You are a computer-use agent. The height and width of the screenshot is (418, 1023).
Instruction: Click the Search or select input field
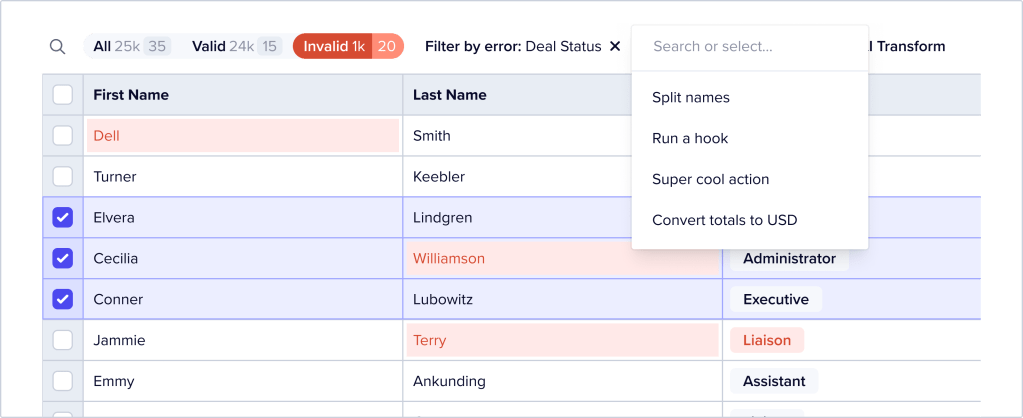pos(750,47)
